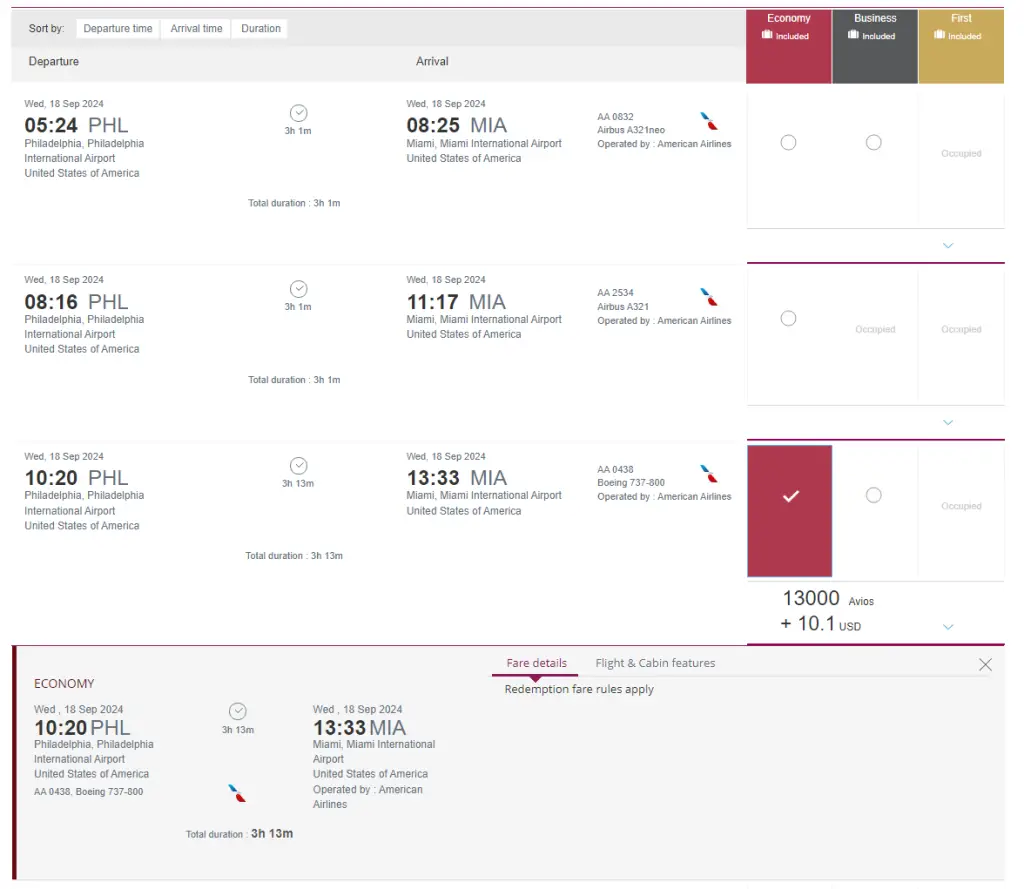Expand fare details for the 05:24 flight

point(948,246)
